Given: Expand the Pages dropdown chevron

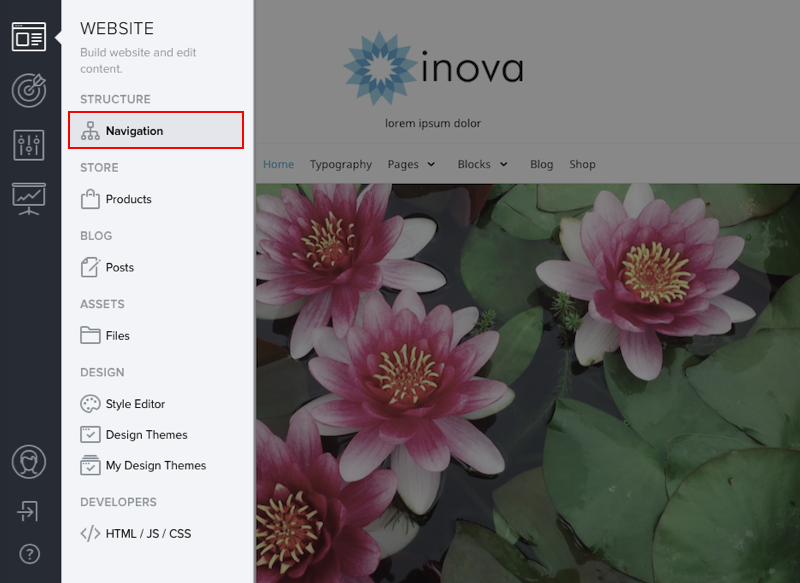Looking at the screenshot, I should tap(431, 164).
